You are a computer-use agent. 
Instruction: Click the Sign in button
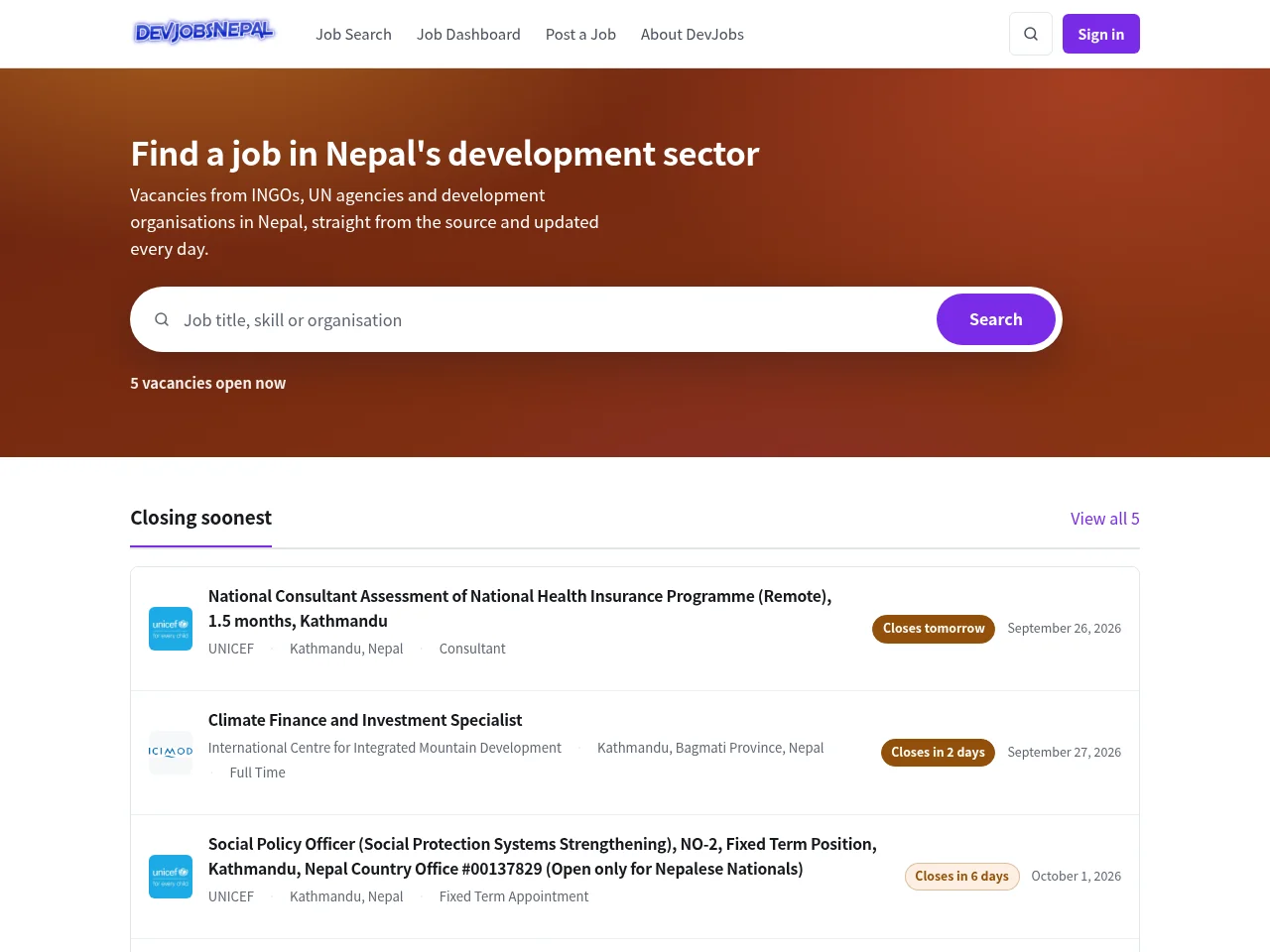point(1101,34)
